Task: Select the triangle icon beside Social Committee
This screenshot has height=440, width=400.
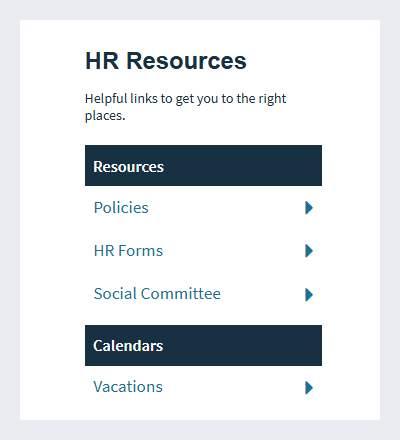Action: coord(309,294)
